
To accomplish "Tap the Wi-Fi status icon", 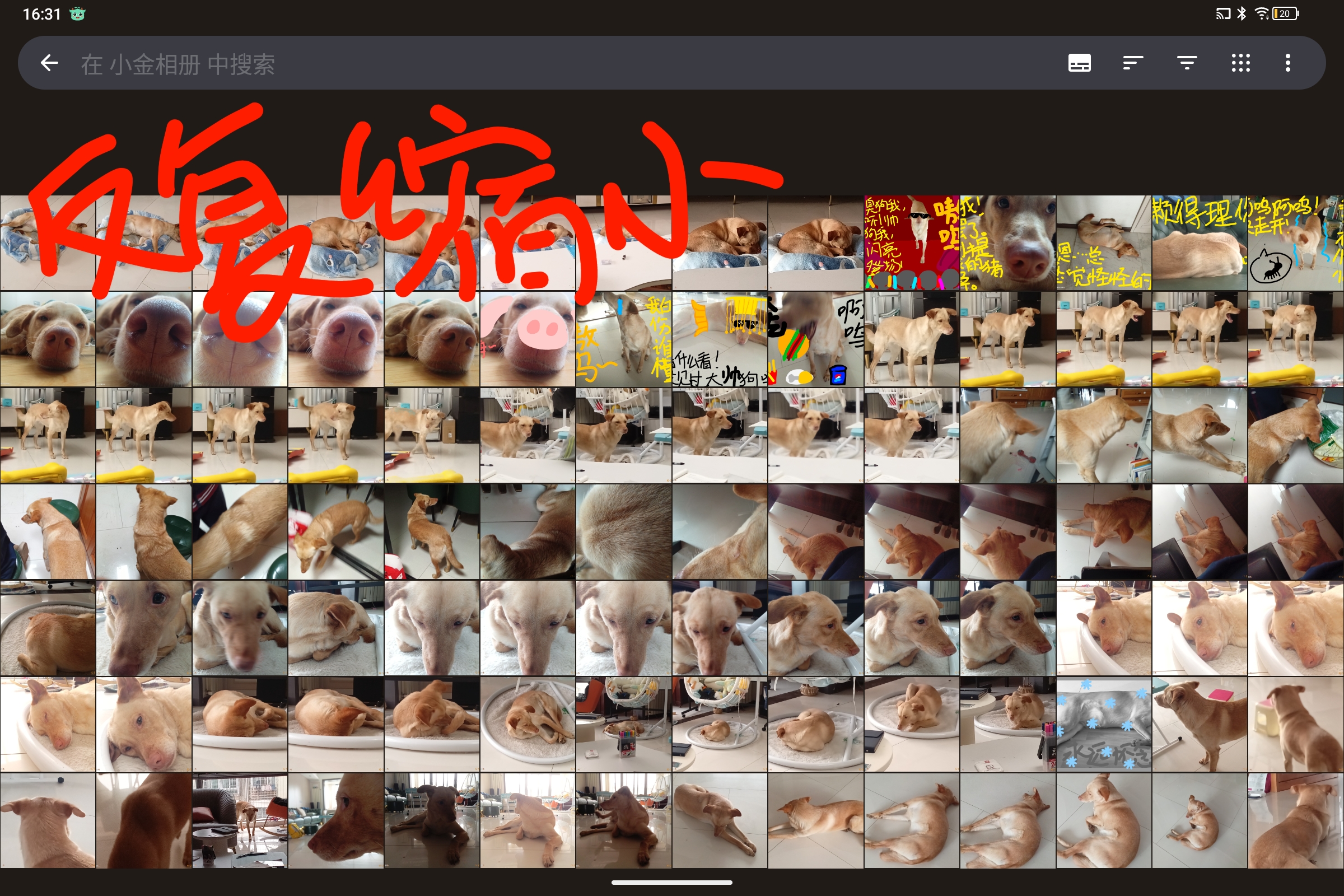I will [x=1261, y=13].
